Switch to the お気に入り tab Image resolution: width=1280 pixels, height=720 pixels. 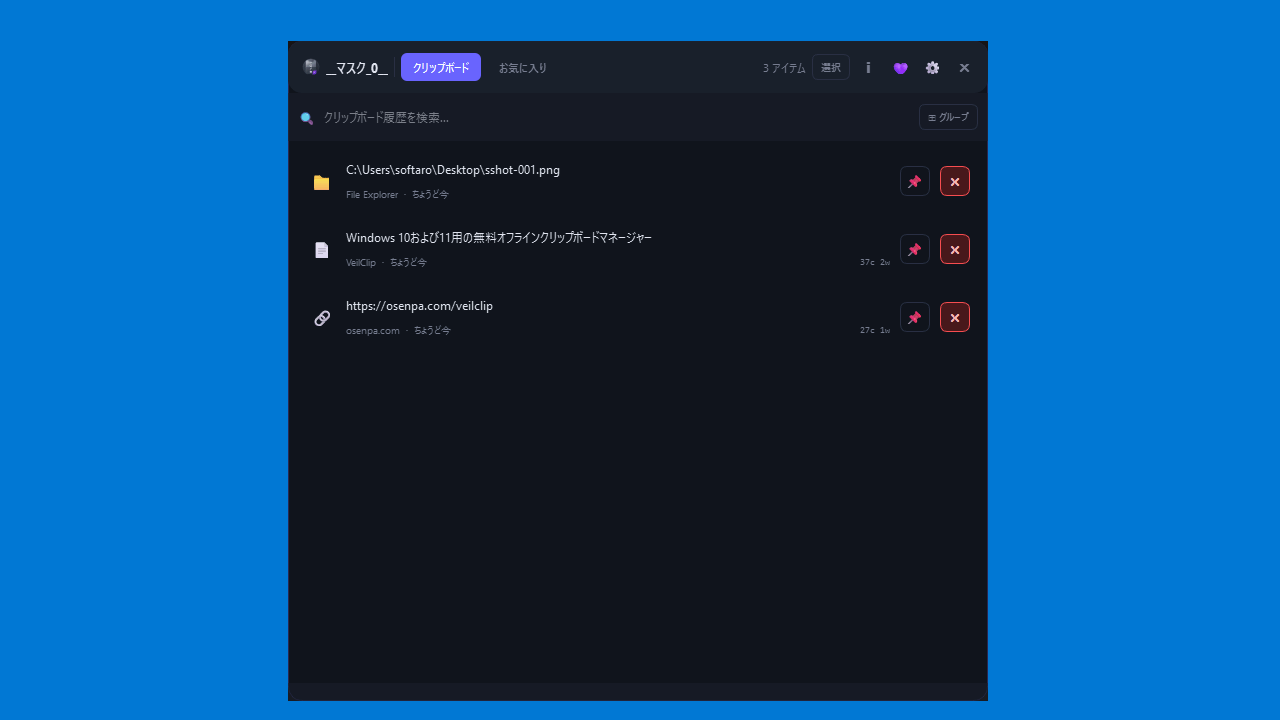(x=523, y=68)
